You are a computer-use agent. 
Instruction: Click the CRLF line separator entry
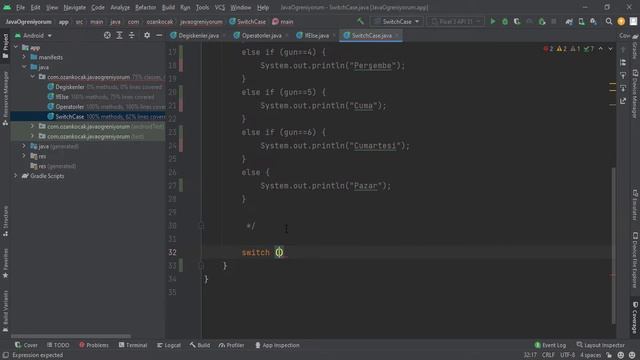(x=548, y=355)
